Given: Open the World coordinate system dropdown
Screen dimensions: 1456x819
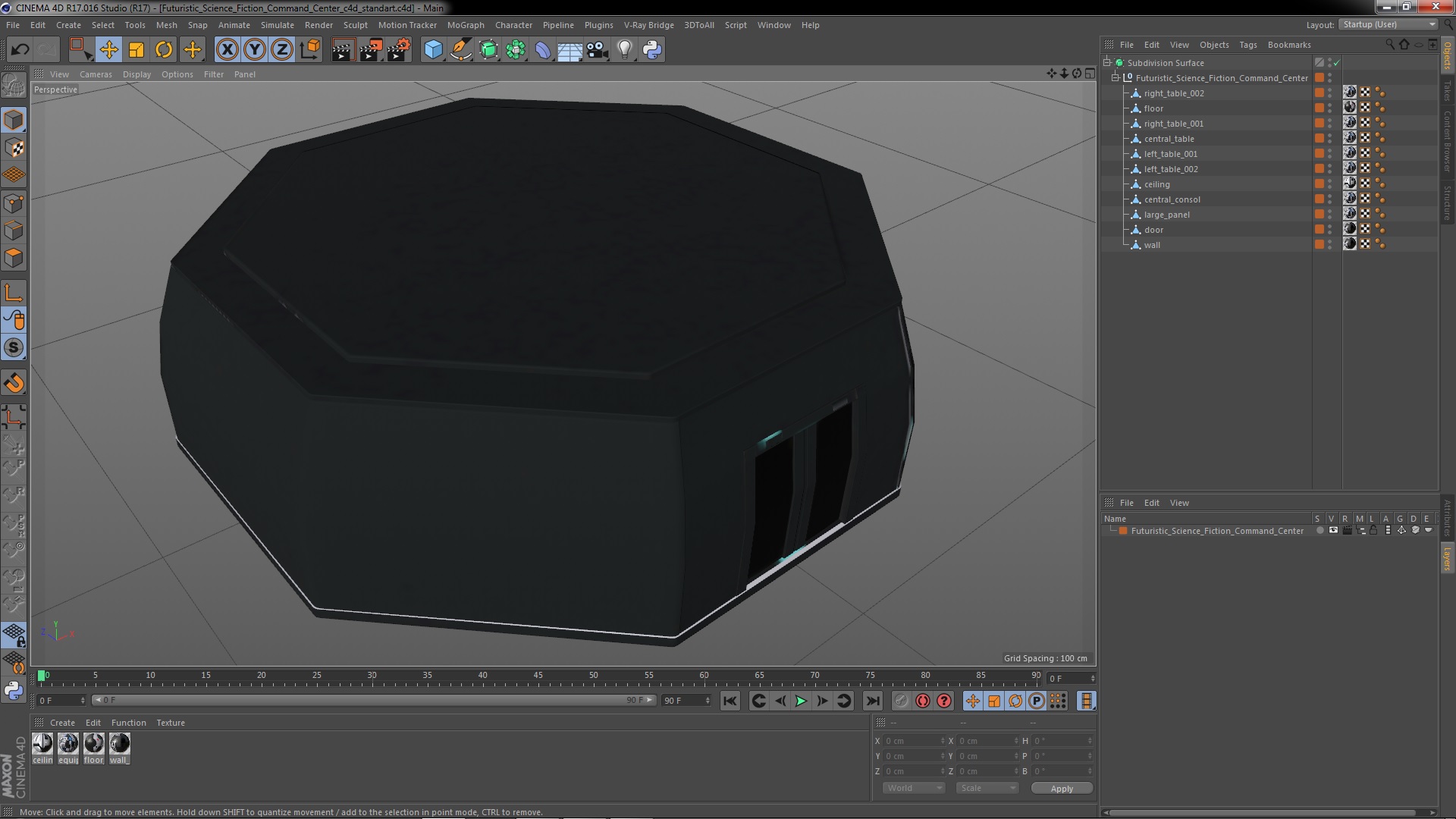Looking at the screenshot, I should point(914,788).
